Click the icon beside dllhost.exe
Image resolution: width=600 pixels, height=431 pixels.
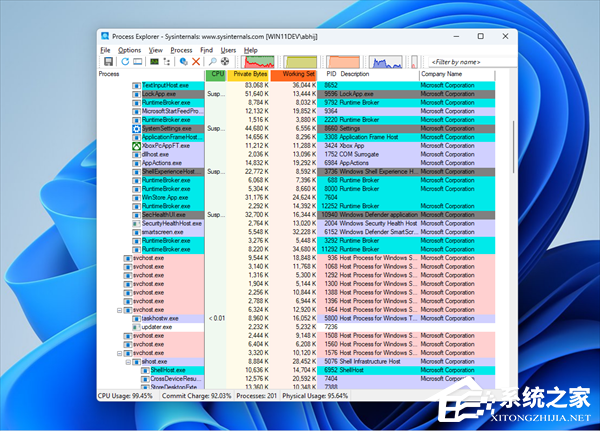[x=137, y=155]
